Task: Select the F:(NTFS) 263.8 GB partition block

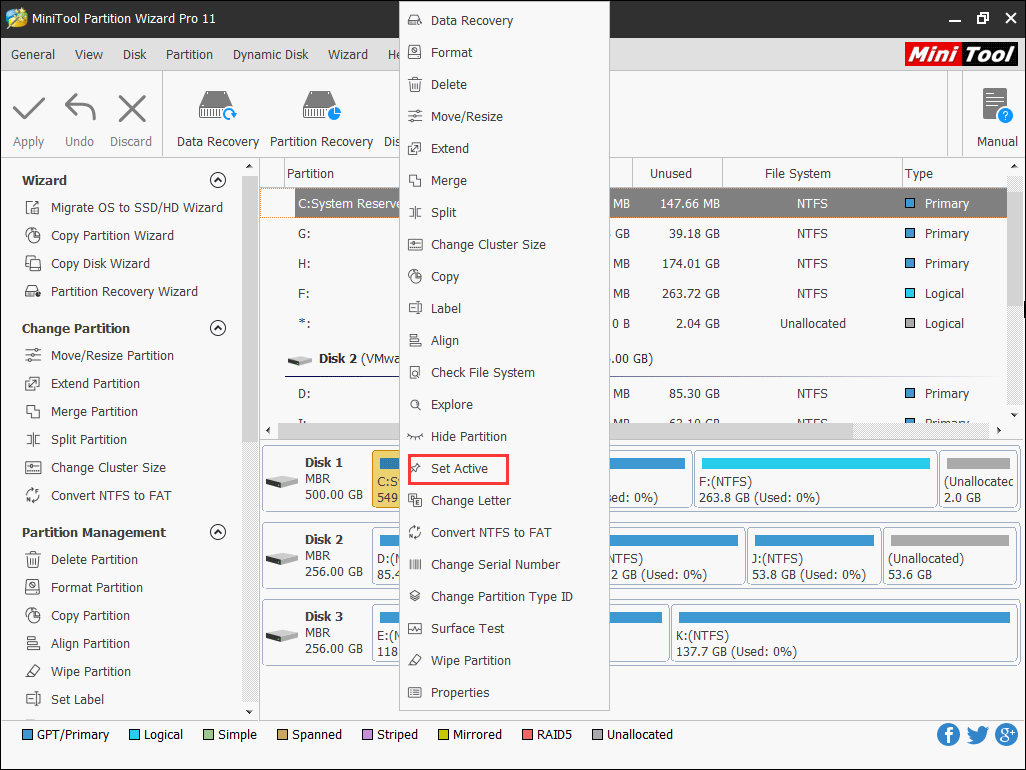Action: pyautogui.click(x=815, y=480)
